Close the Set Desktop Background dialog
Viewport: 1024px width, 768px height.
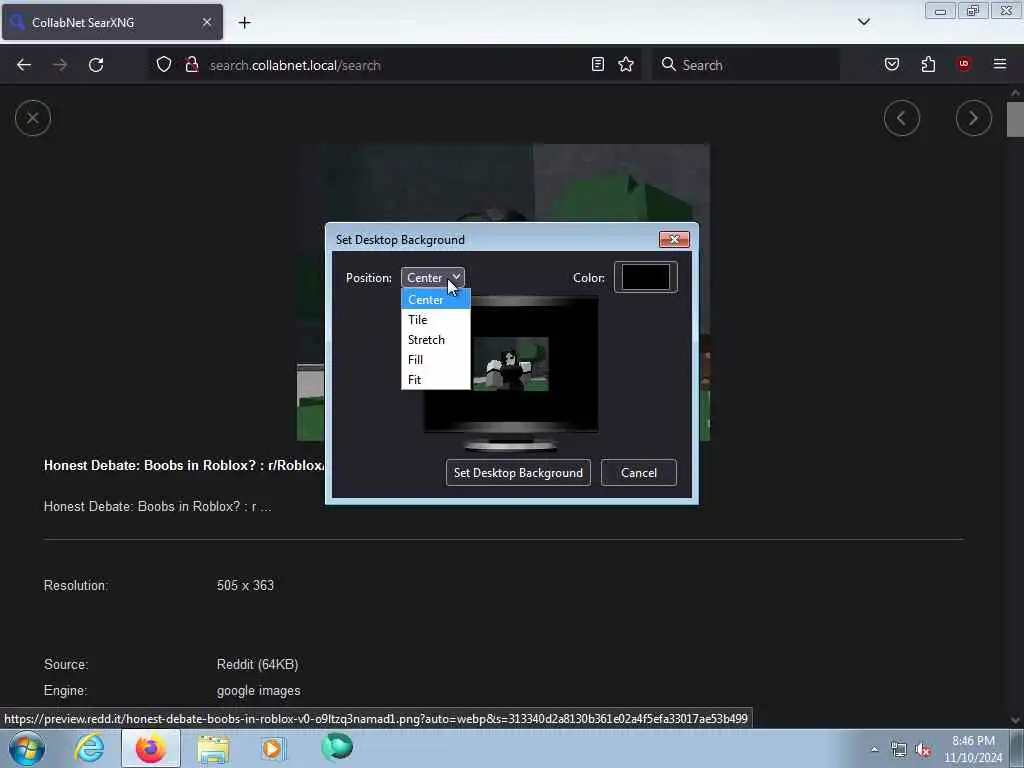point(674,239)
